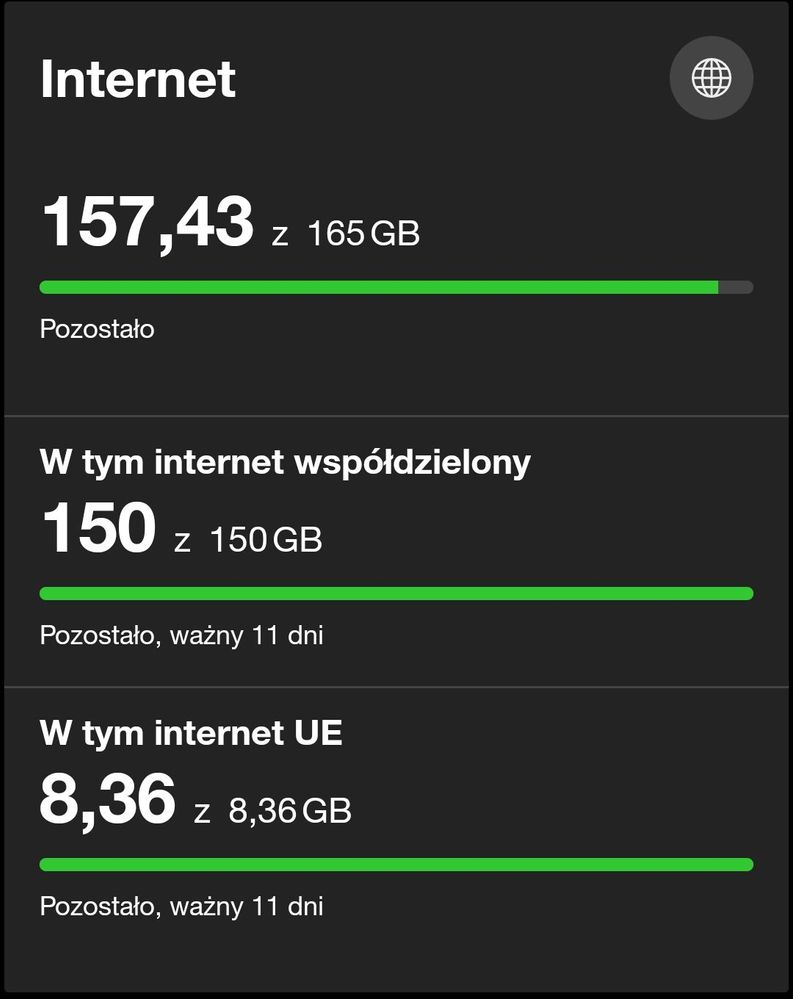The image size is (793, 999).
Task: Click the 8,36 GB UE total text
Action: pyautogui.click(x=290, y=811)
